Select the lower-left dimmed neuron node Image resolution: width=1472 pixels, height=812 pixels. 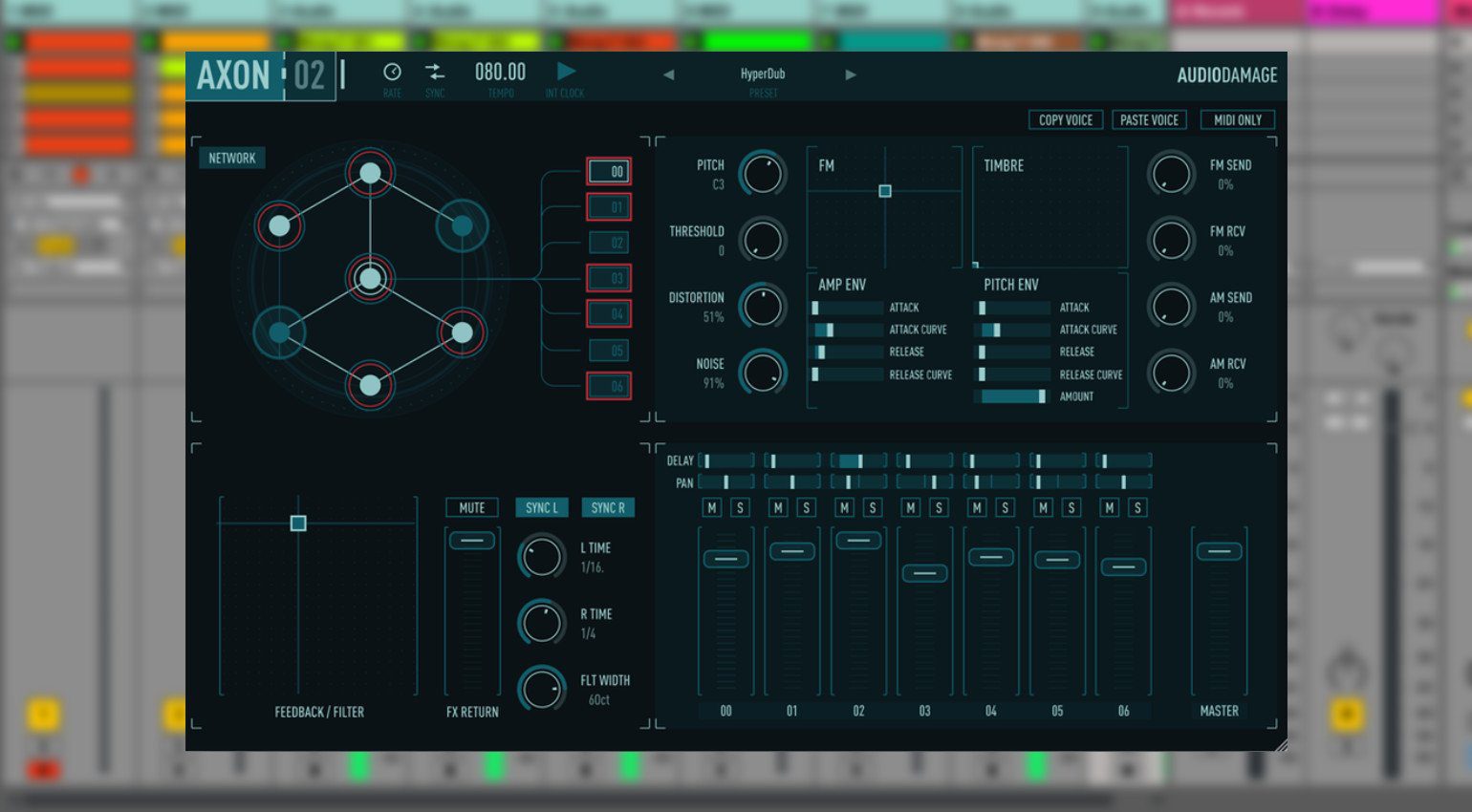pyautogui.click(x=279, y=332)
